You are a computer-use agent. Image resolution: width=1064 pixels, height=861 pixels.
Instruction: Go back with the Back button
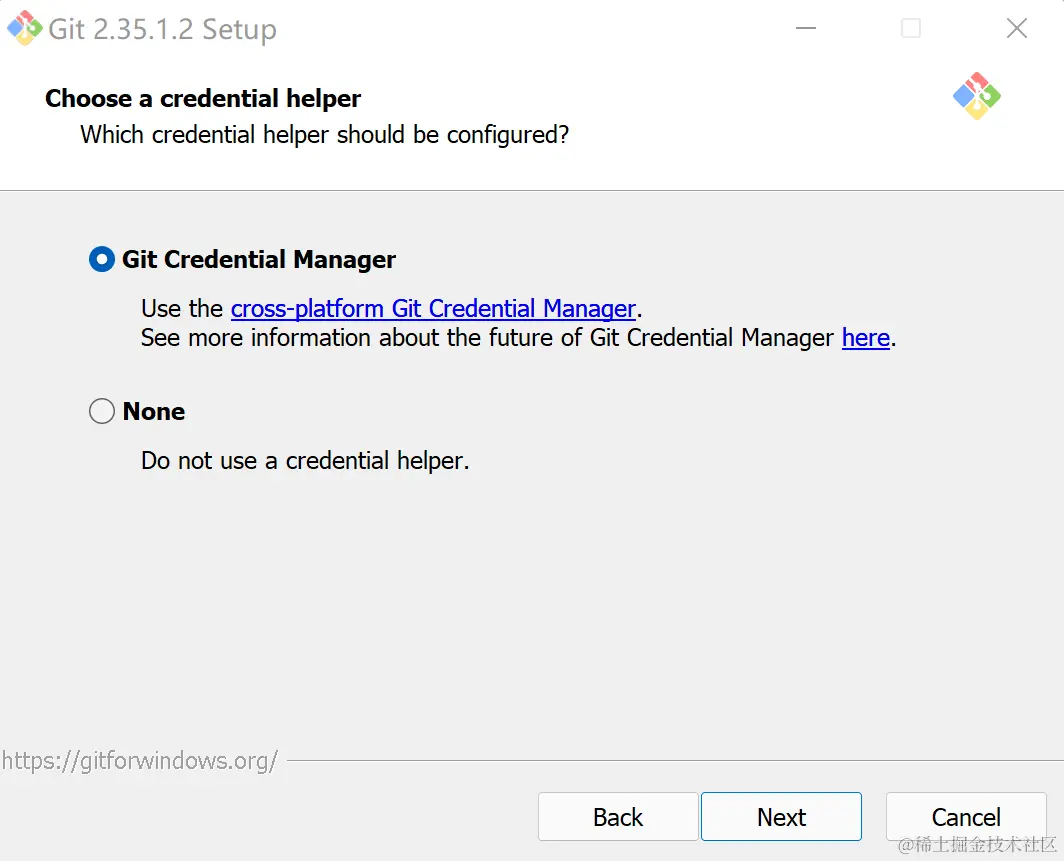[618, 817]
